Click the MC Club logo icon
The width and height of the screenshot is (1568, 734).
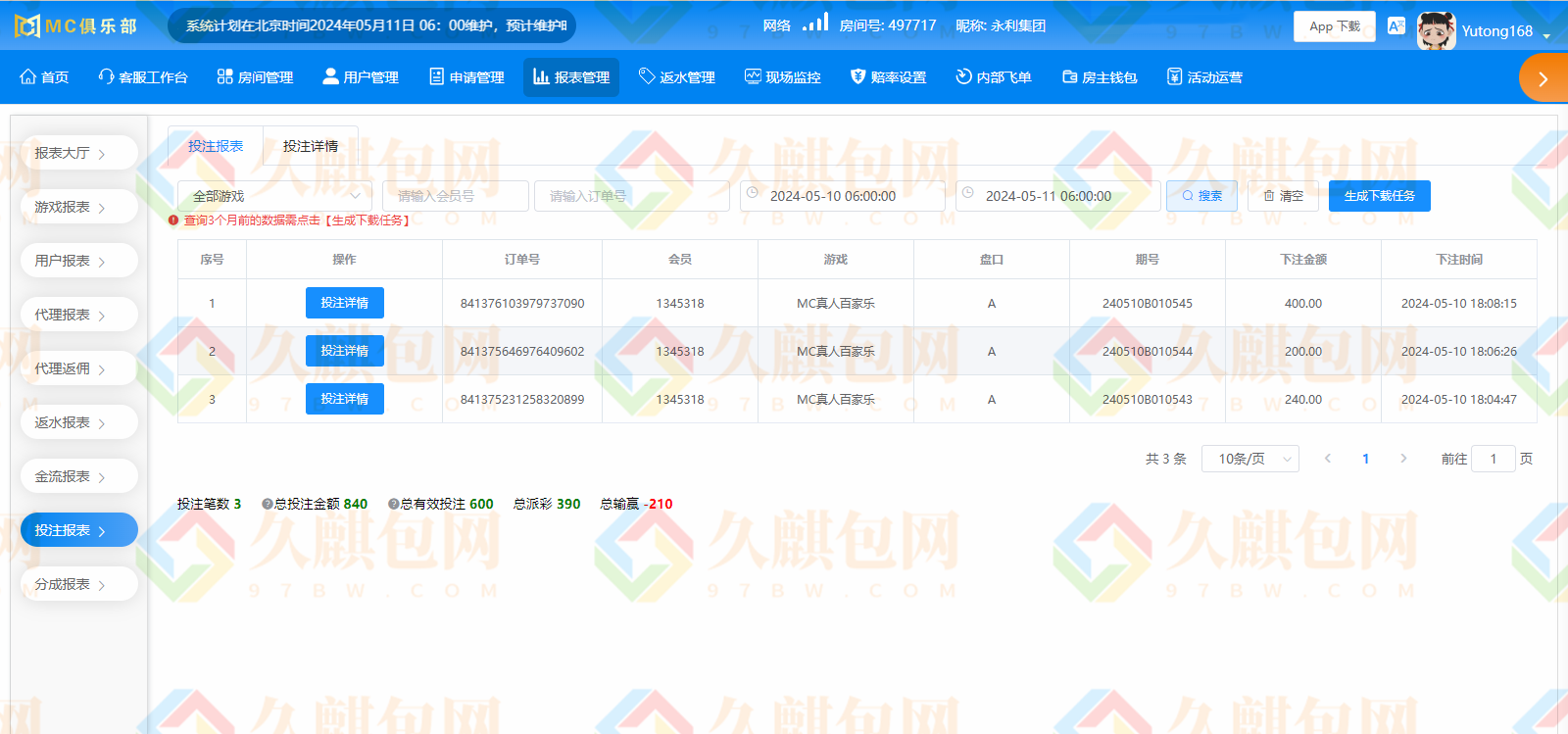[27, 26]
